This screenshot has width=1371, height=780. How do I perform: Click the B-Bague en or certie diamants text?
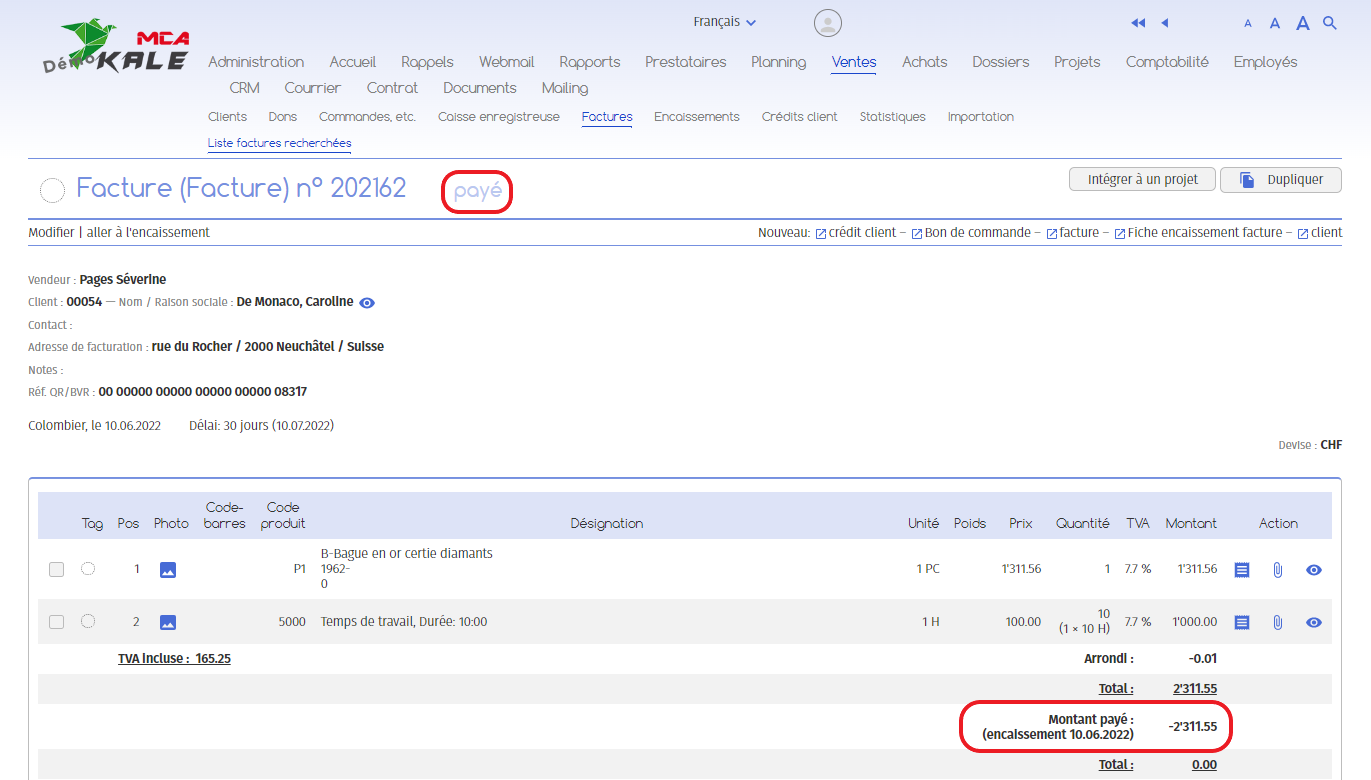pyautogui.click(x=406, y=553)
